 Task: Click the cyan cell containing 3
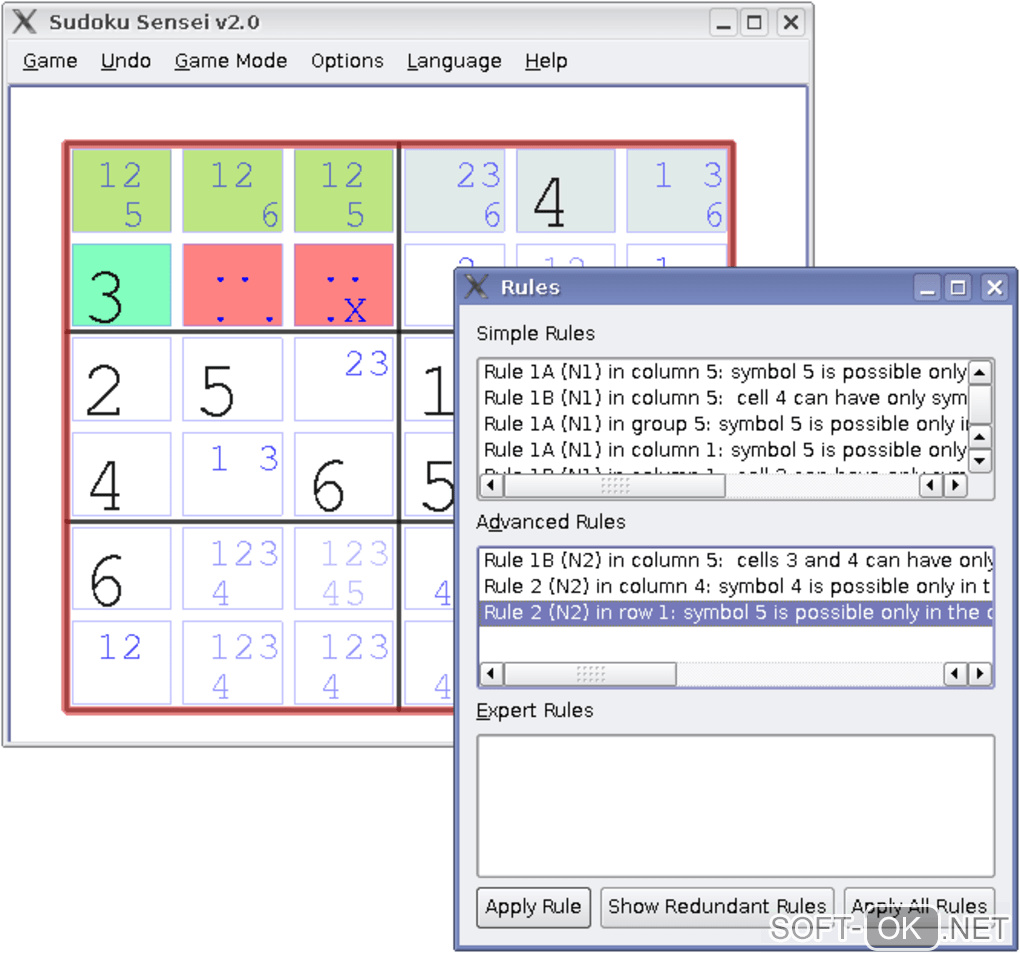122,285
